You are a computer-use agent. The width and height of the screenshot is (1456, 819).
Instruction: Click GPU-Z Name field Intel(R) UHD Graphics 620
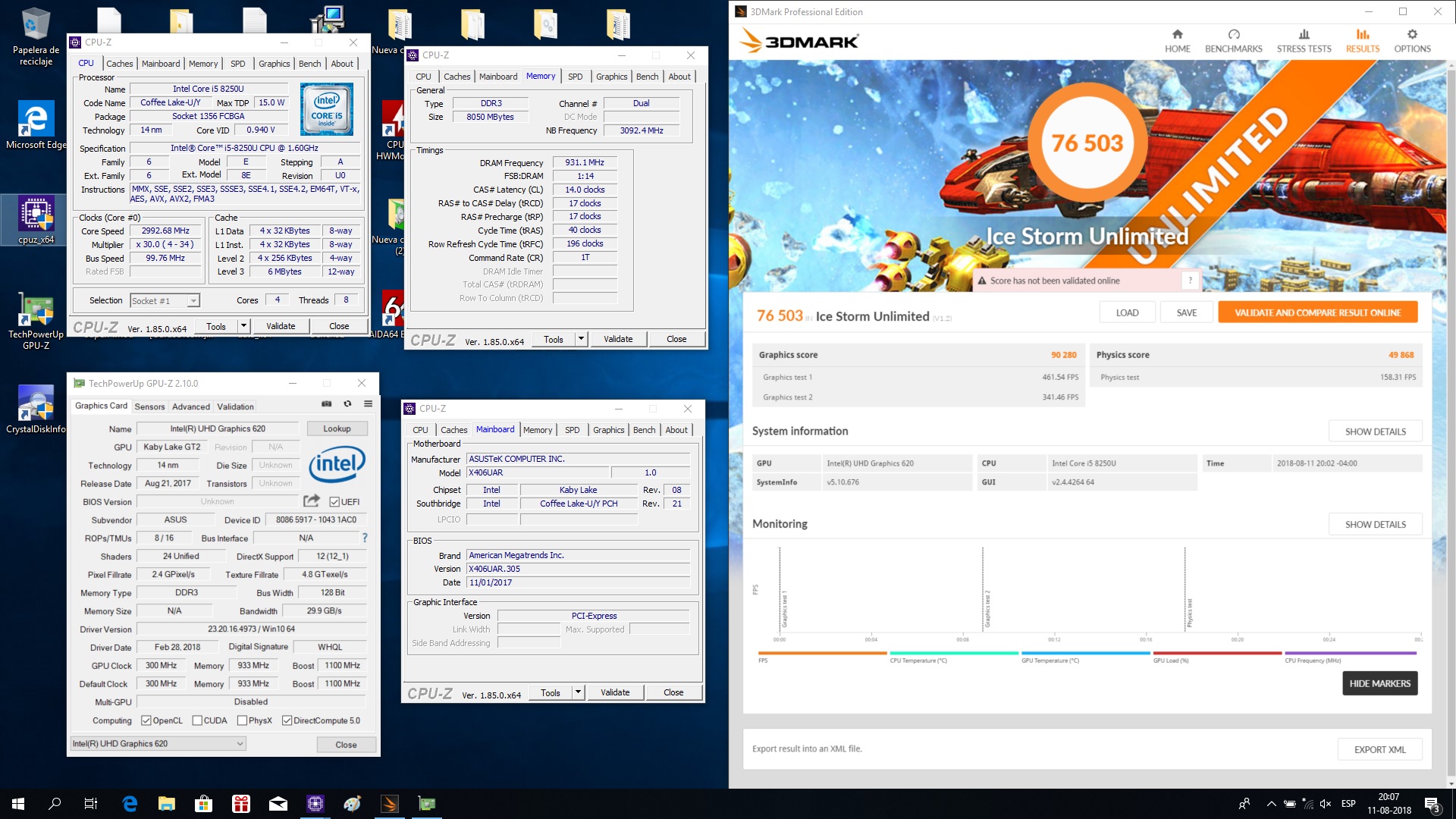click(218, 428)
